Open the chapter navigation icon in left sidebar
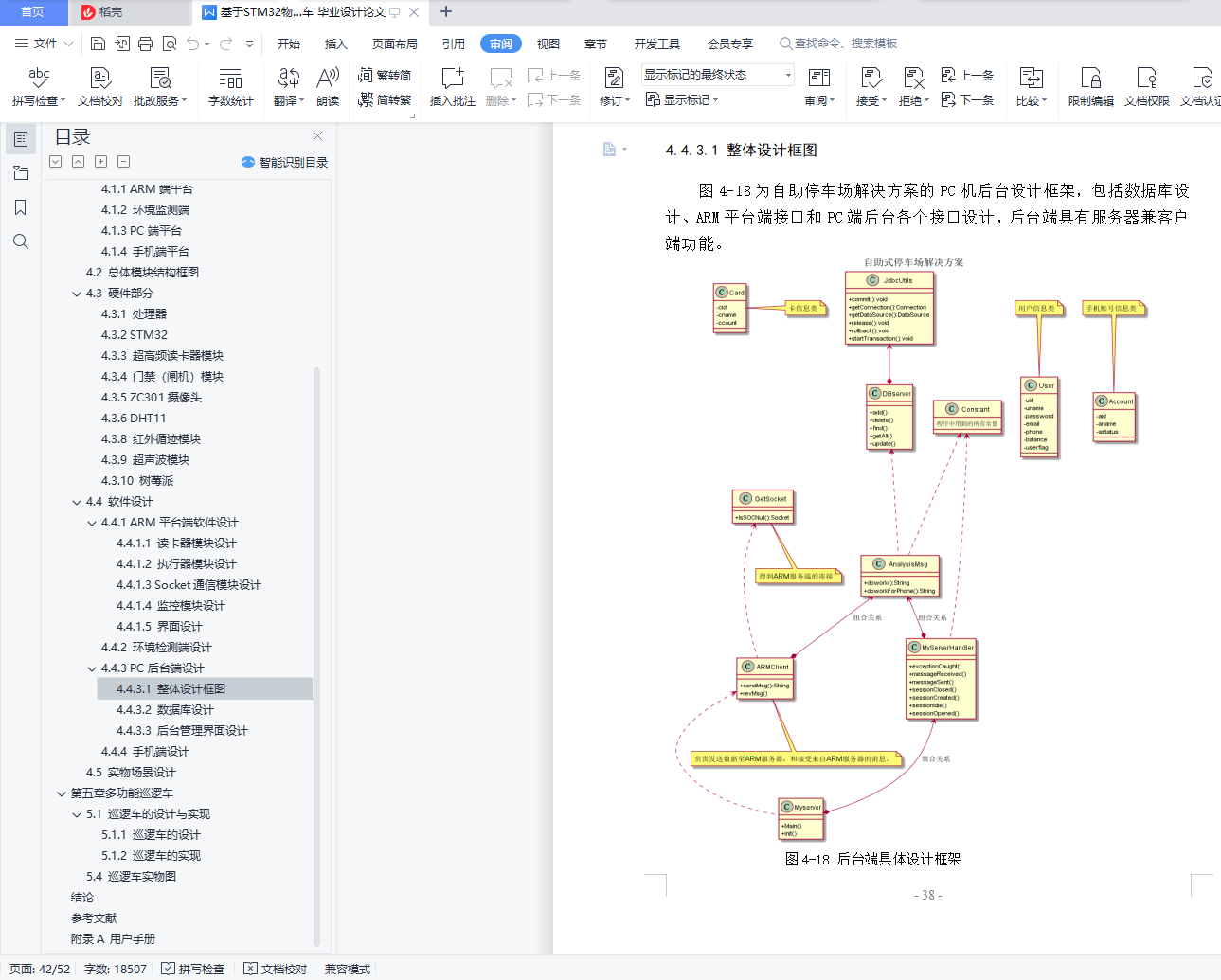 [21, 173]
